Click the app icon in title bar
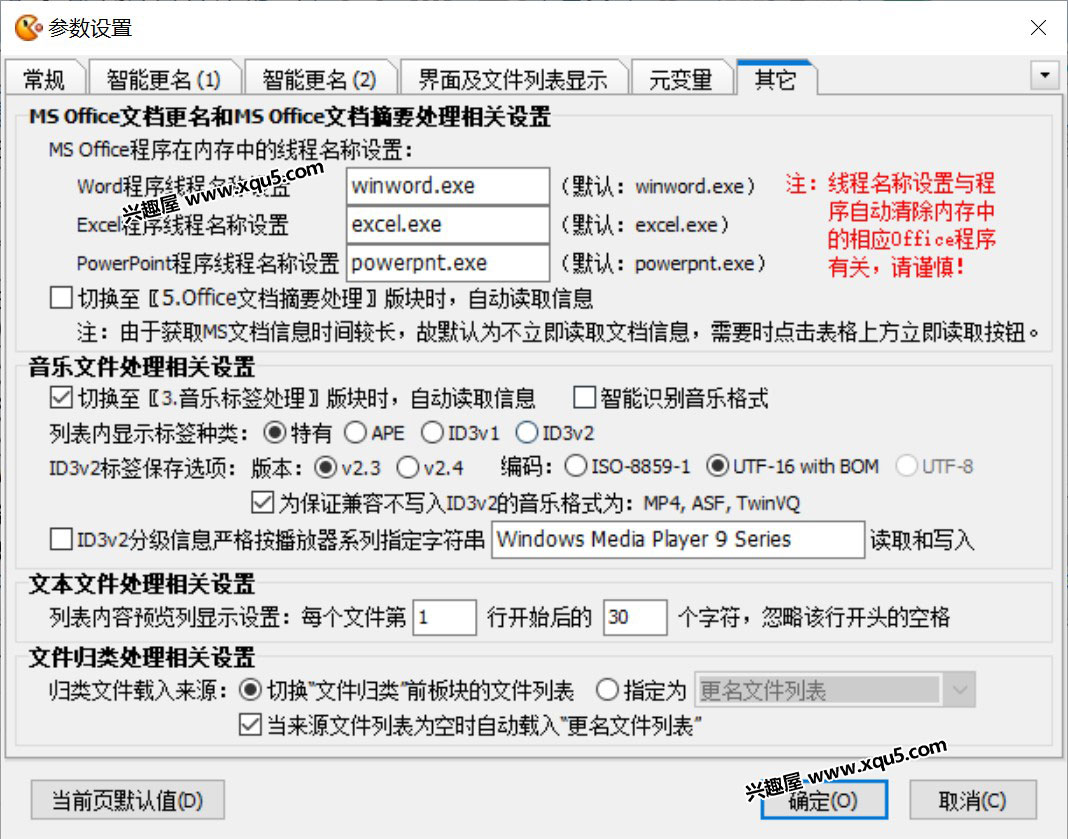Image resolution: width=1068 pixels, height=839 pixels. 28,28
